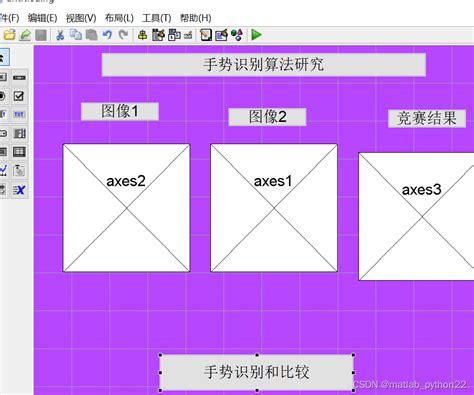Click the Undo arrow in the toolbar

107,35
